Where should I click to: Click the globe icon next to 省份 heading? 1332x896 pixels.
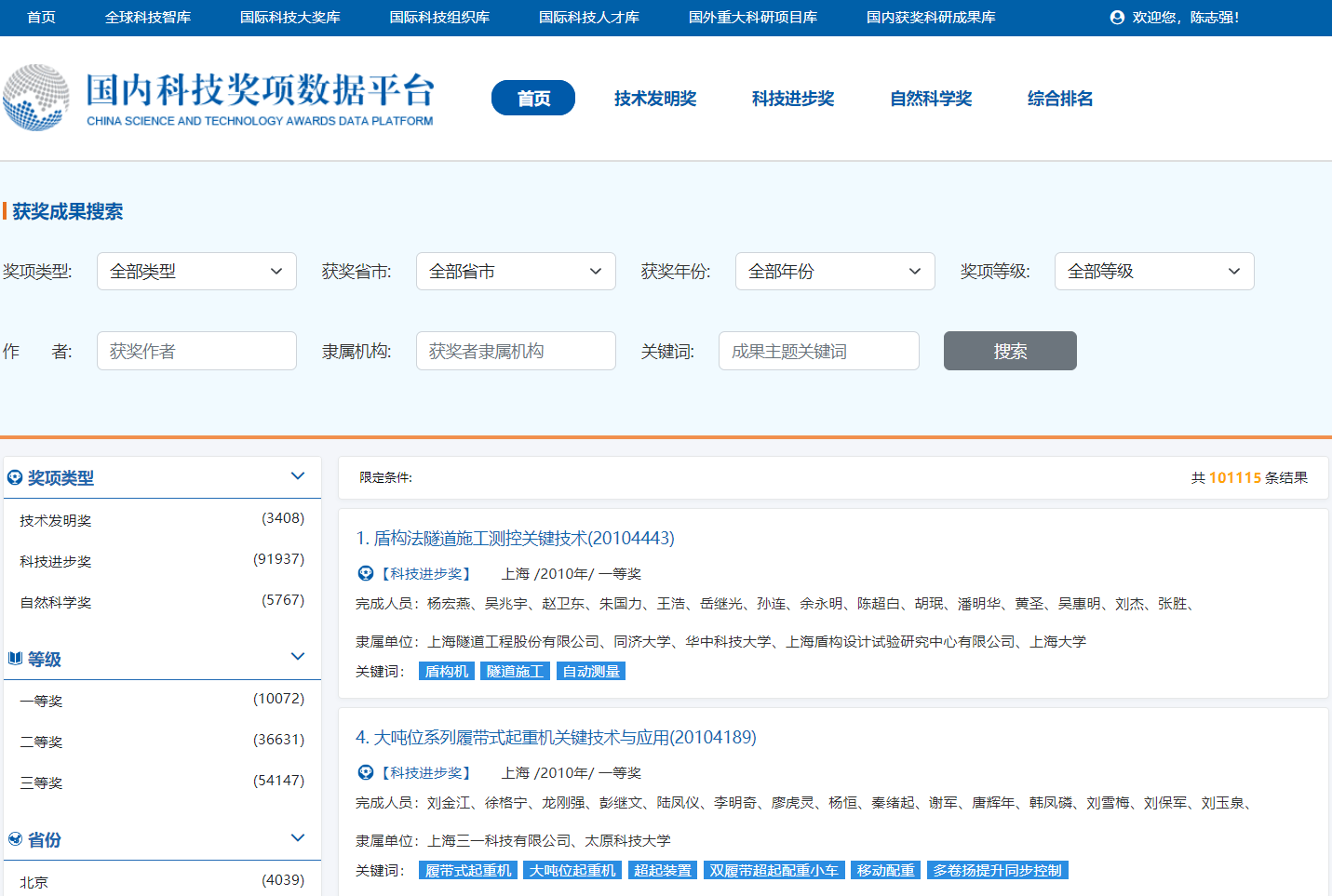(15, 839)
